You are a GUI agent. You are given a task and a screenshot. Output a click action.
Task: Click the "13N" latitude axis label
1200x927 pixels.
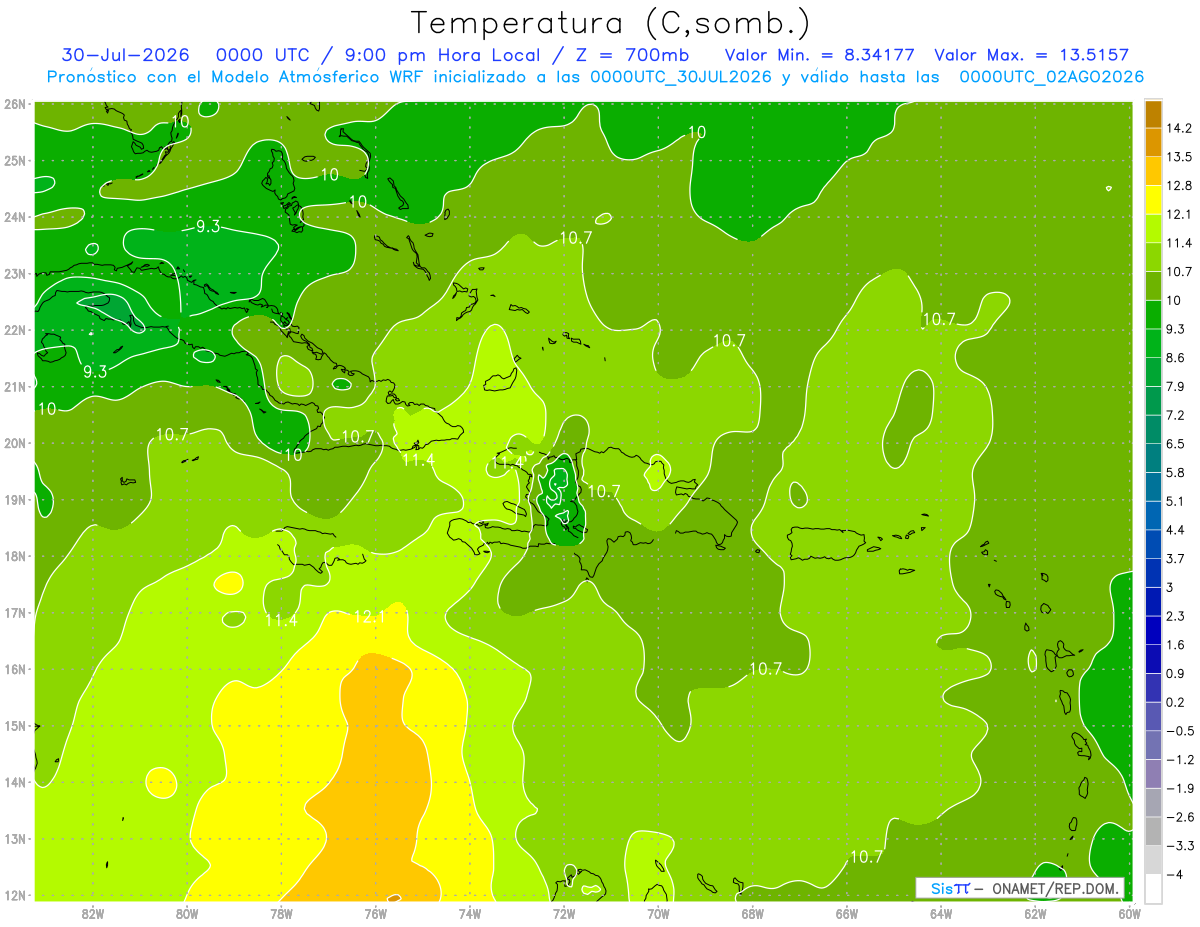[x=15, y=838]
